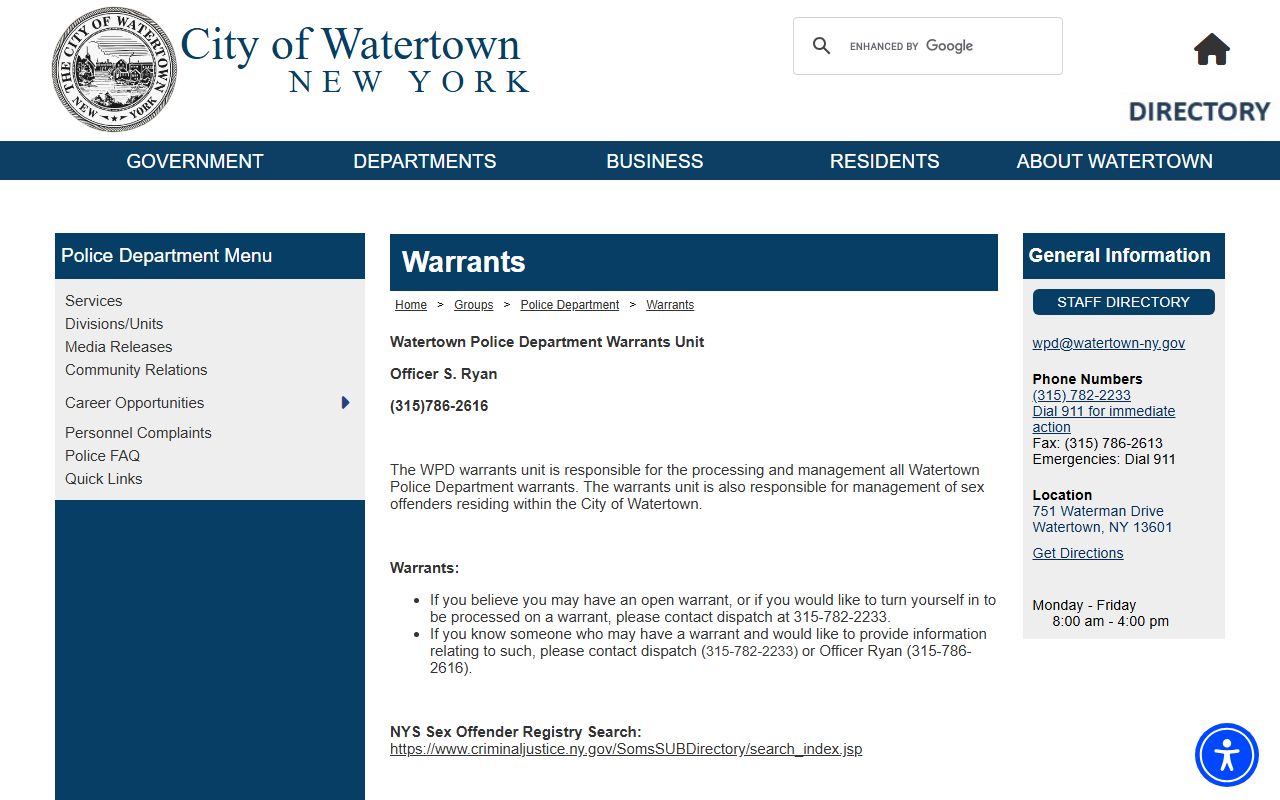Viewport: 1280px width, 800px height.
Task: Go to the home page via house icon
Action: (x=1211, y=49)
